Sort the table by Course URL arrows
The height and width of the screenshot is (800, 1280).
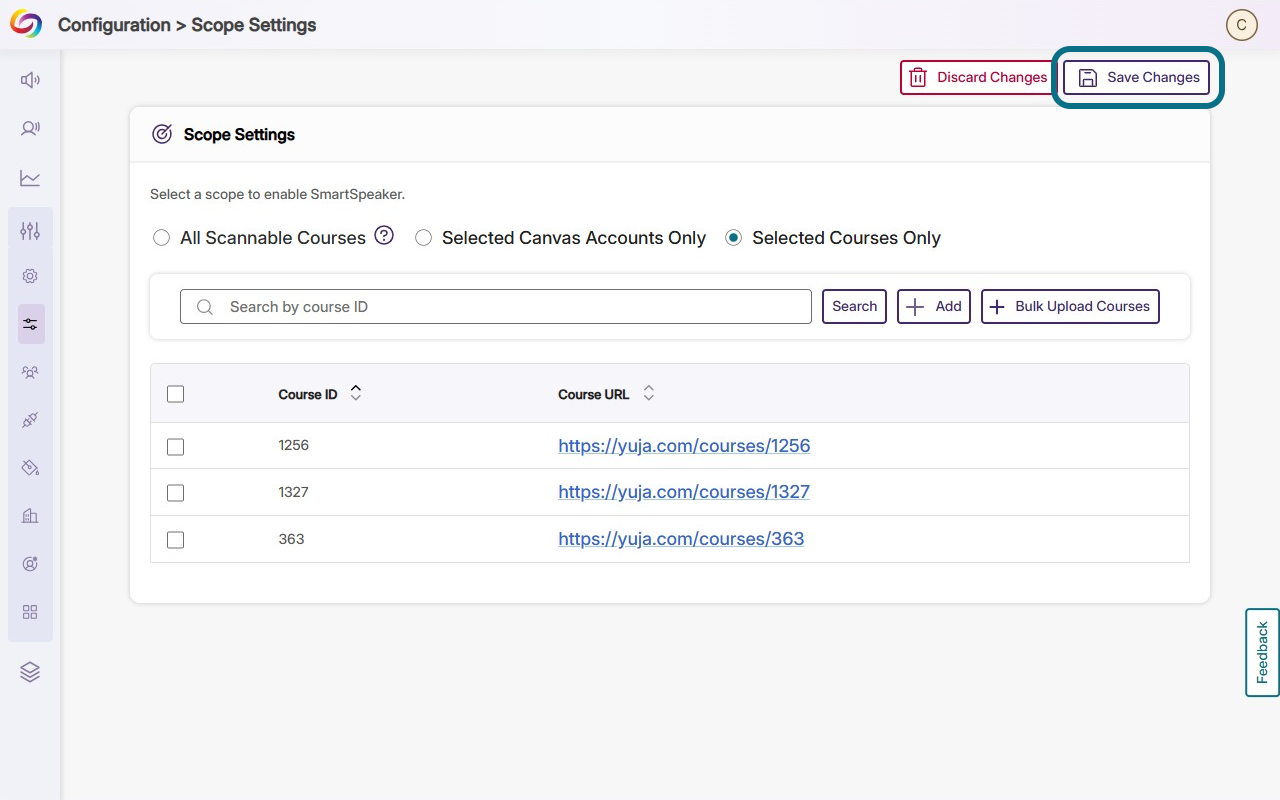[x=648, y=394]
